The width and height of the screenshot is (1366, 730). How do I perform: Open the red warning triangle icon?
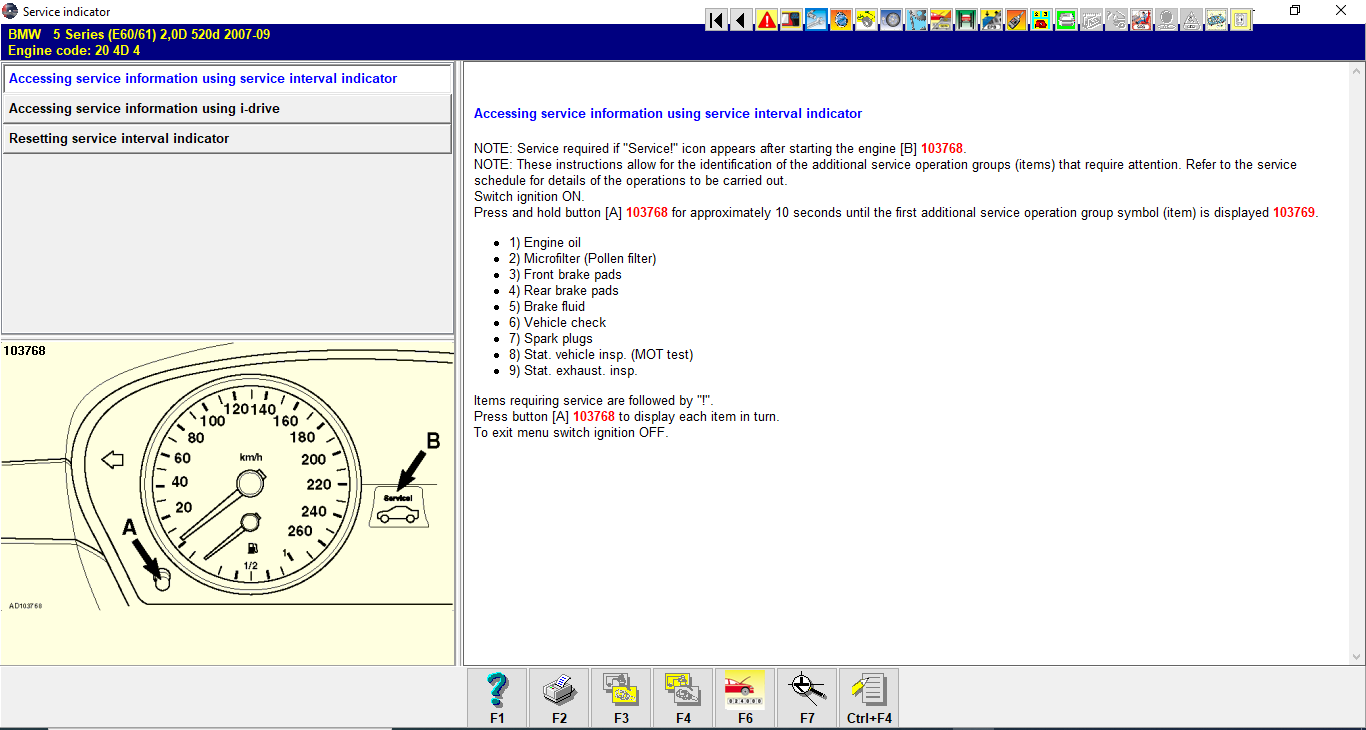pyautogui.click(x=766, y=19)
